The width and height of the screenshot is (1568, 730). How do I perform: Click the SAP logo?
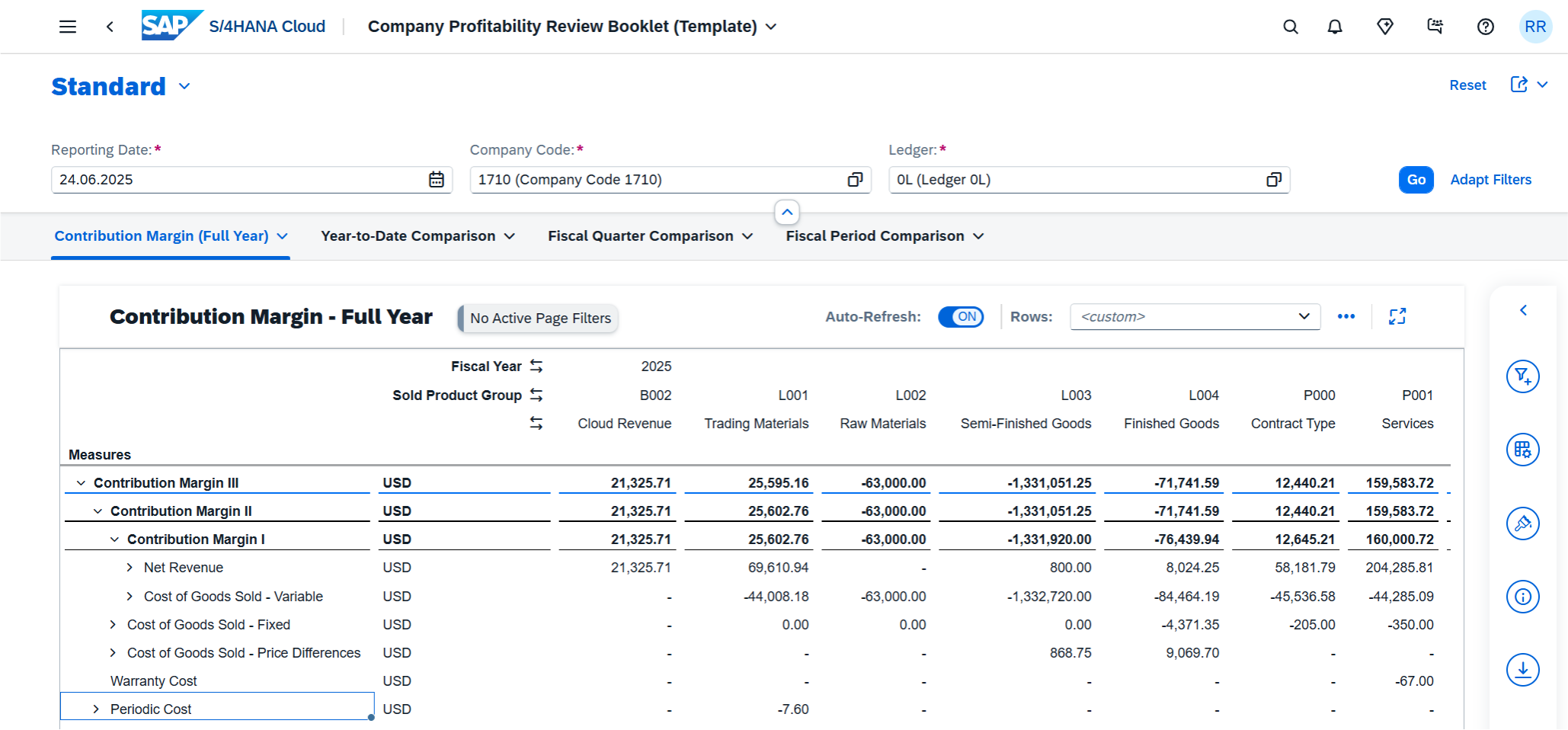point(172,25)
